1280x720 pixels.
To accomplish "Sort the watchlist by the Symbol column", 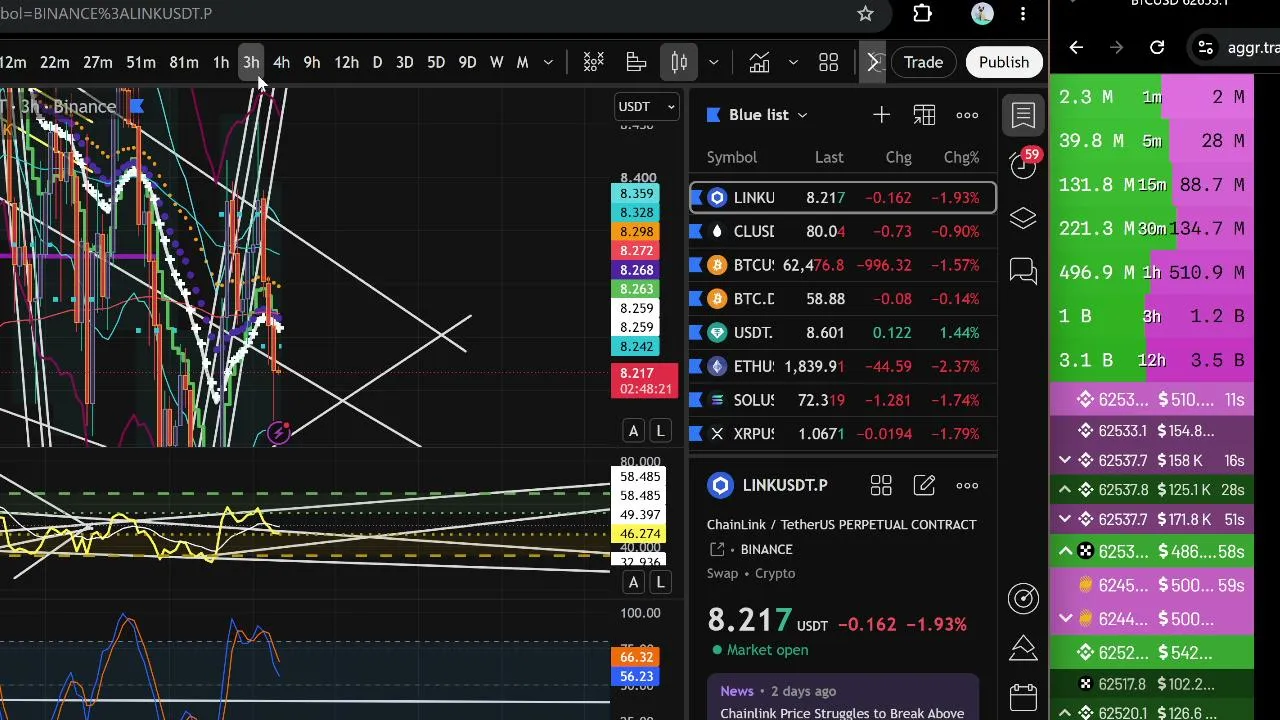I will click(x=732, y=157).
